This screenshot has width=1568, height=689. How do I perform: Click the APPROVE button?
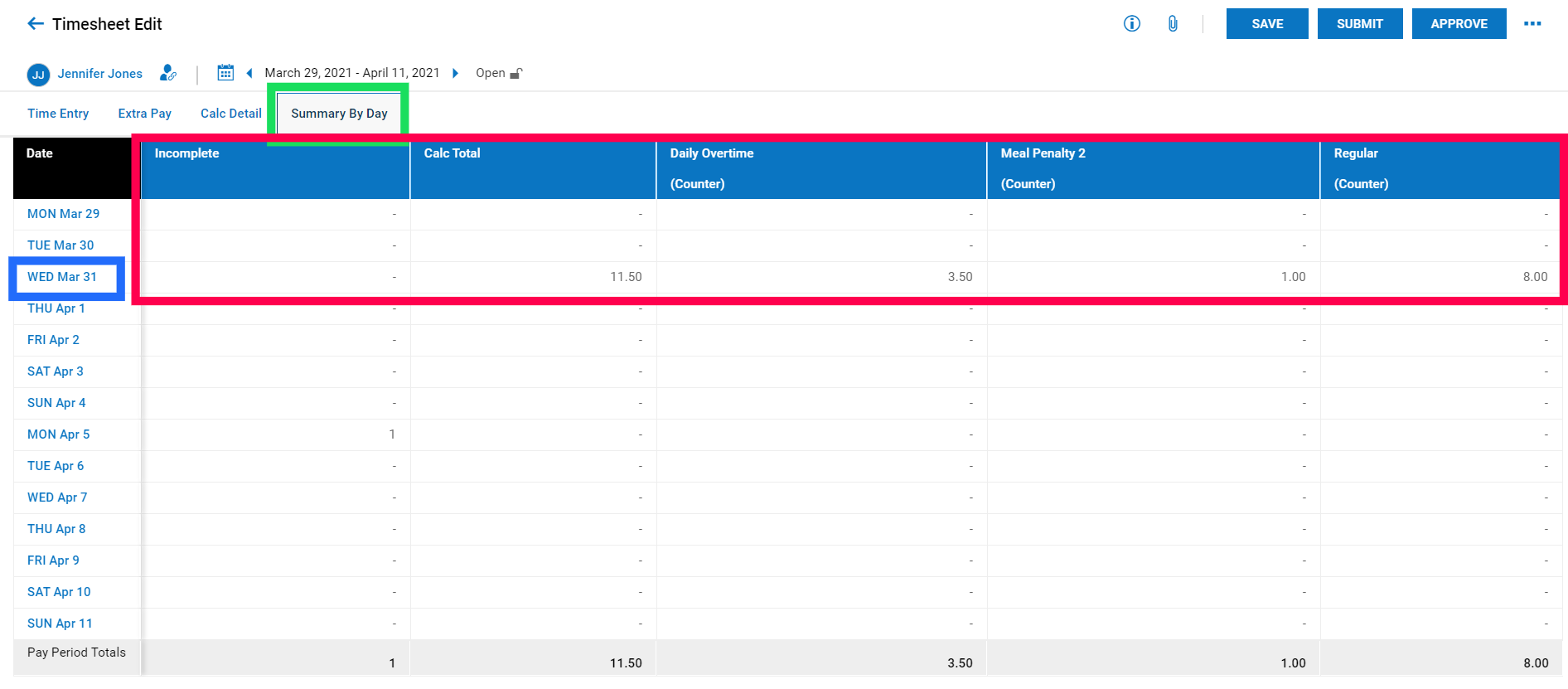1459,24
